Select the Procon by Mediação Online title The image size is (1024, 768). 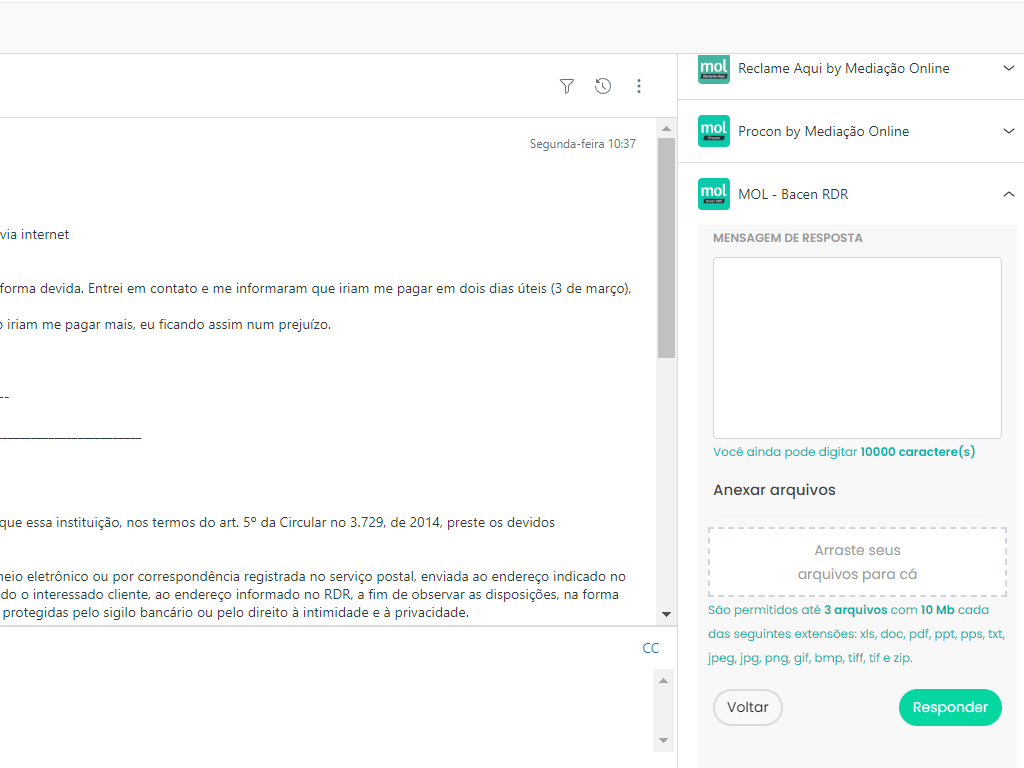[x=823, y=131]
